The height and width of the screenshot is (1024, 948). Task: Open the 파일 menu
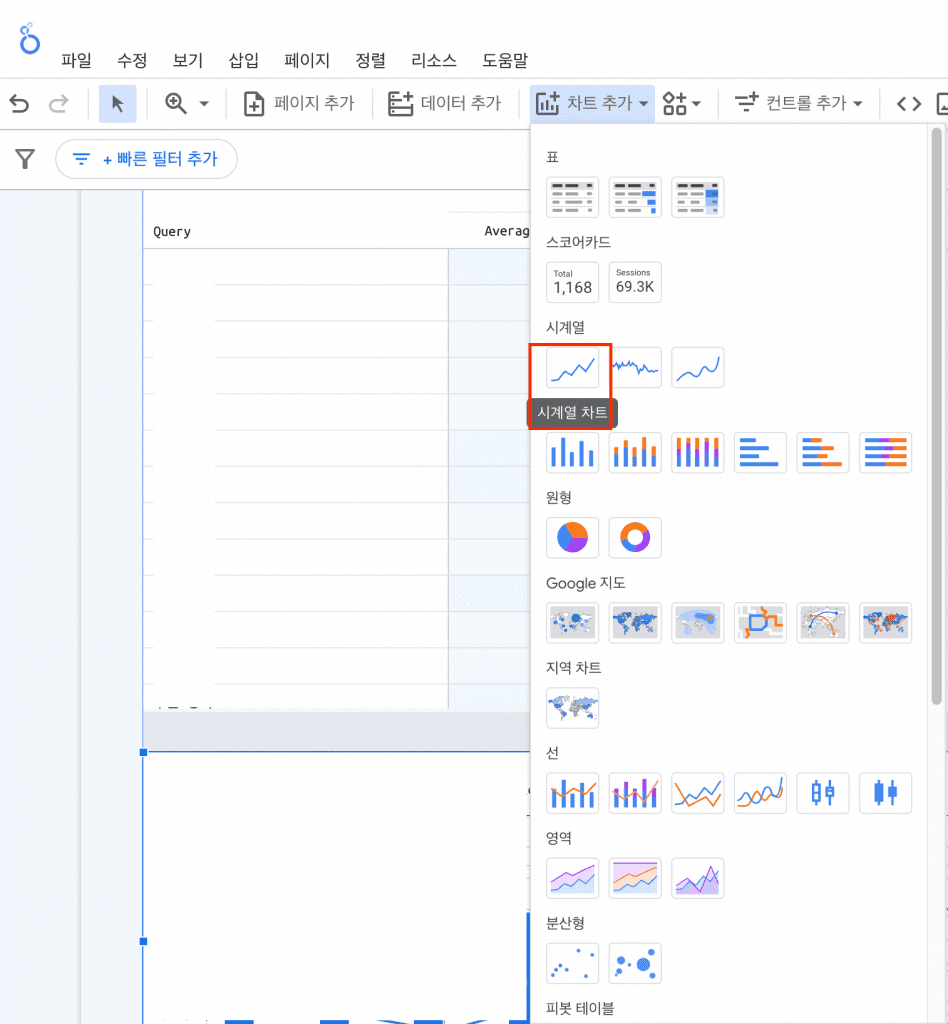click(76, 61)
